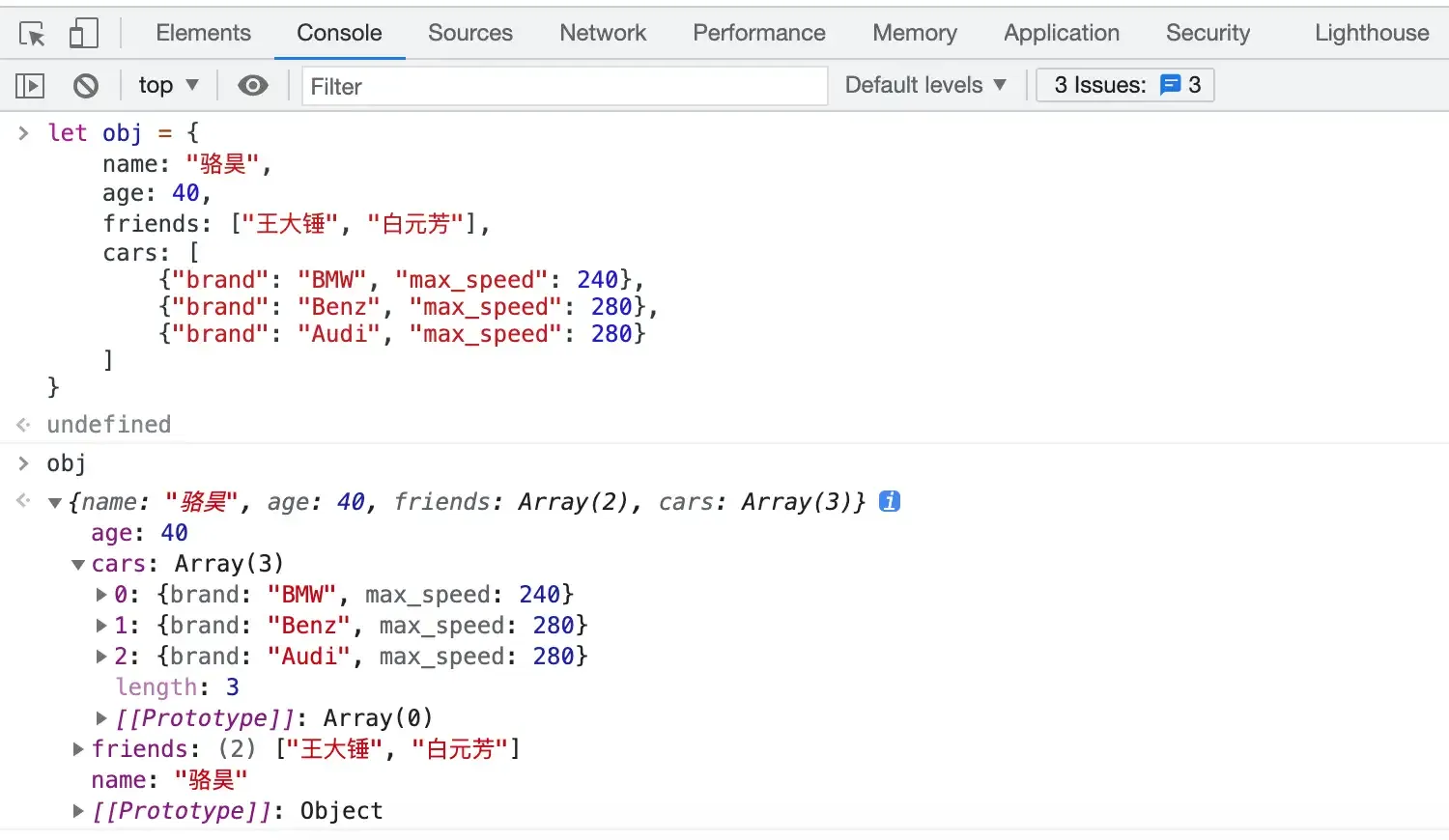Viewport: 1449px width, 840px height.
Task: Collapse the cars: Array(3) entry
Action: pos(77,564)
